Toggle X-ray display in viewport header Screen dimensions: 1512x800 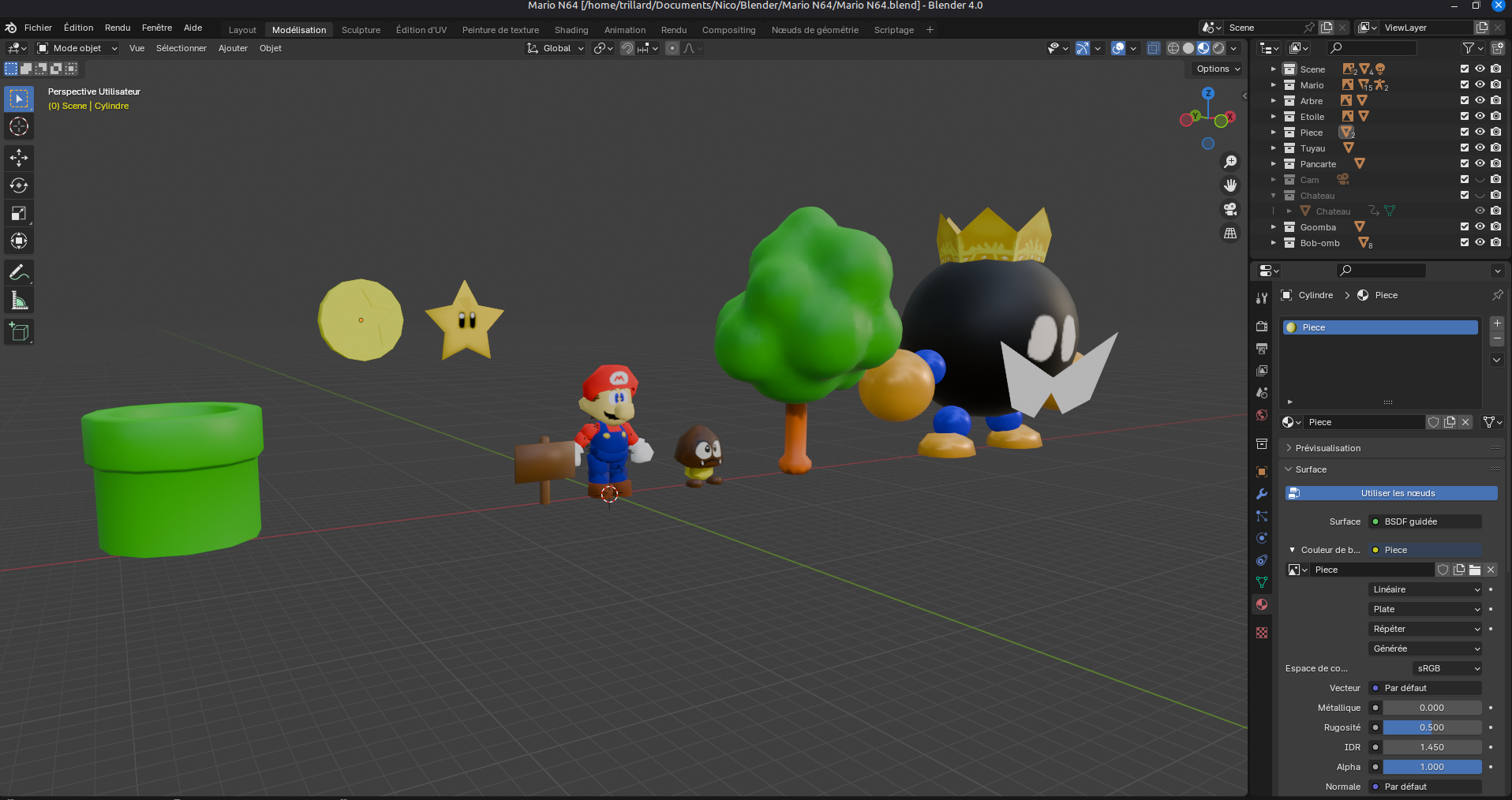point(1153,48)
